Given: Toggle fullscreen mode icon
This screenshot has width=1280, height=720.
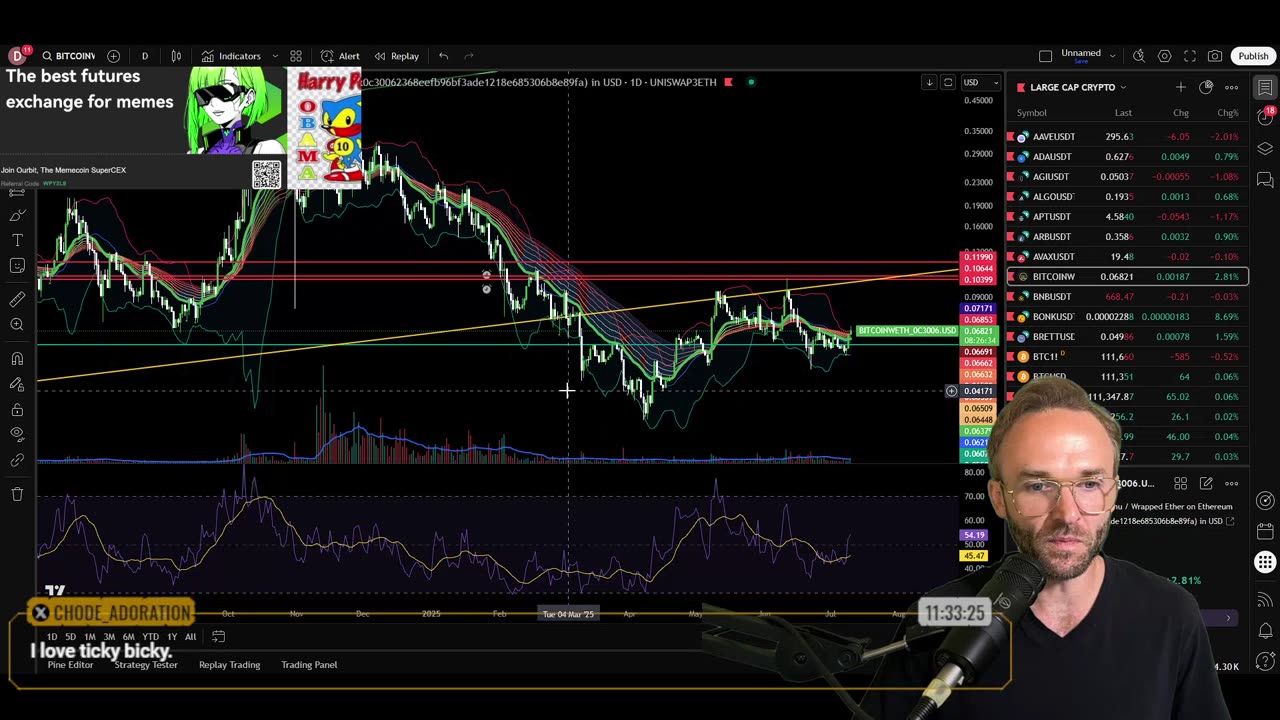Looking at the screenshot, I should (1190, 56).
